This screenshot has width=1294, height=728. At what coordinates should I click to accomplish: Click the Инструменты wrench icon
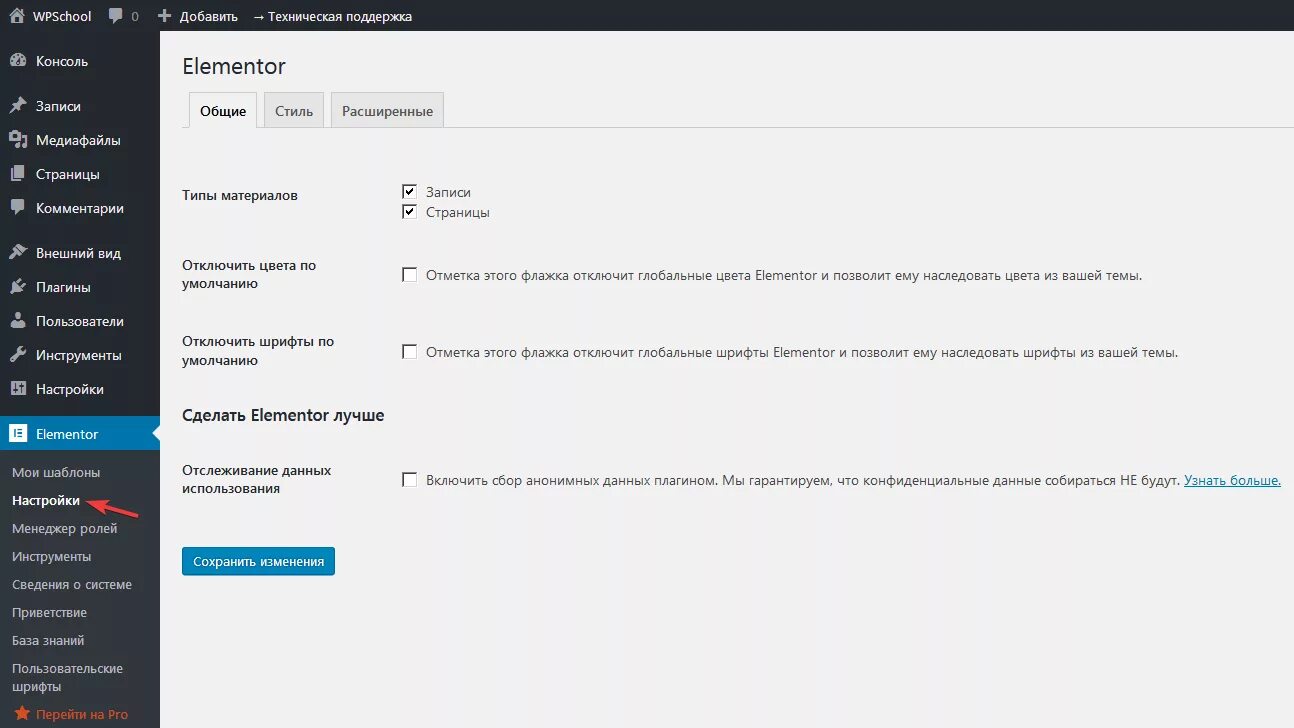tap(18, 355)
